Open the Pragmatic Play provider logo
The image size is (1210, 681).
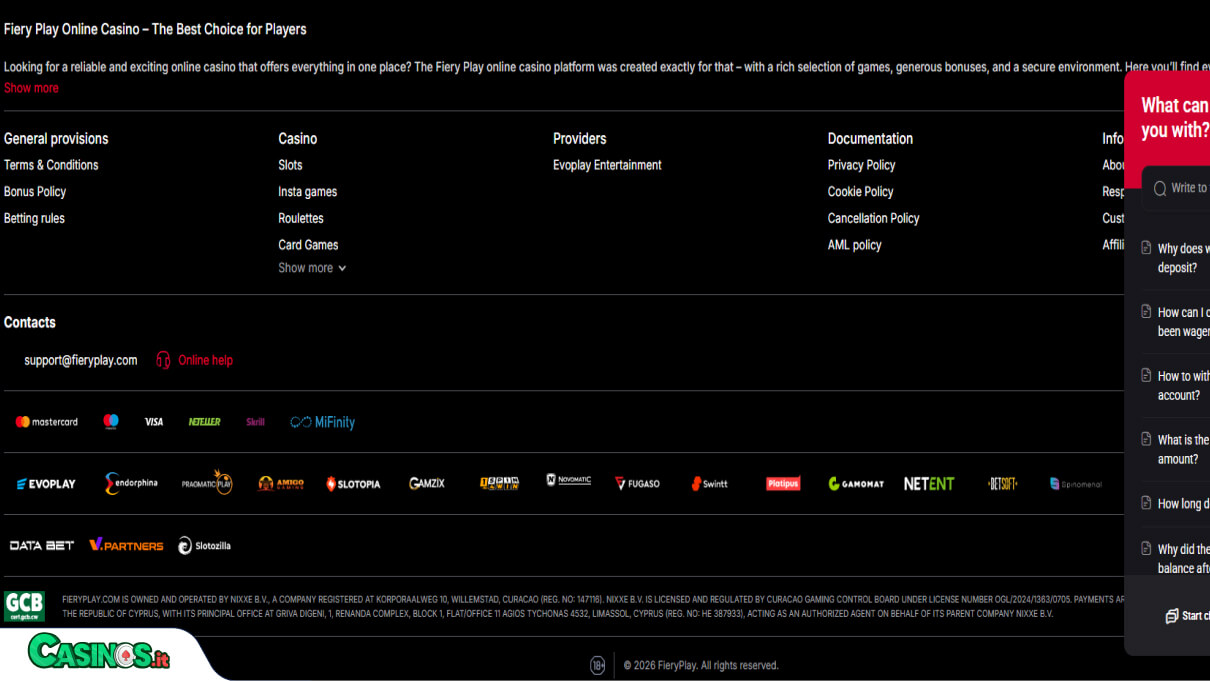(207, 483)
